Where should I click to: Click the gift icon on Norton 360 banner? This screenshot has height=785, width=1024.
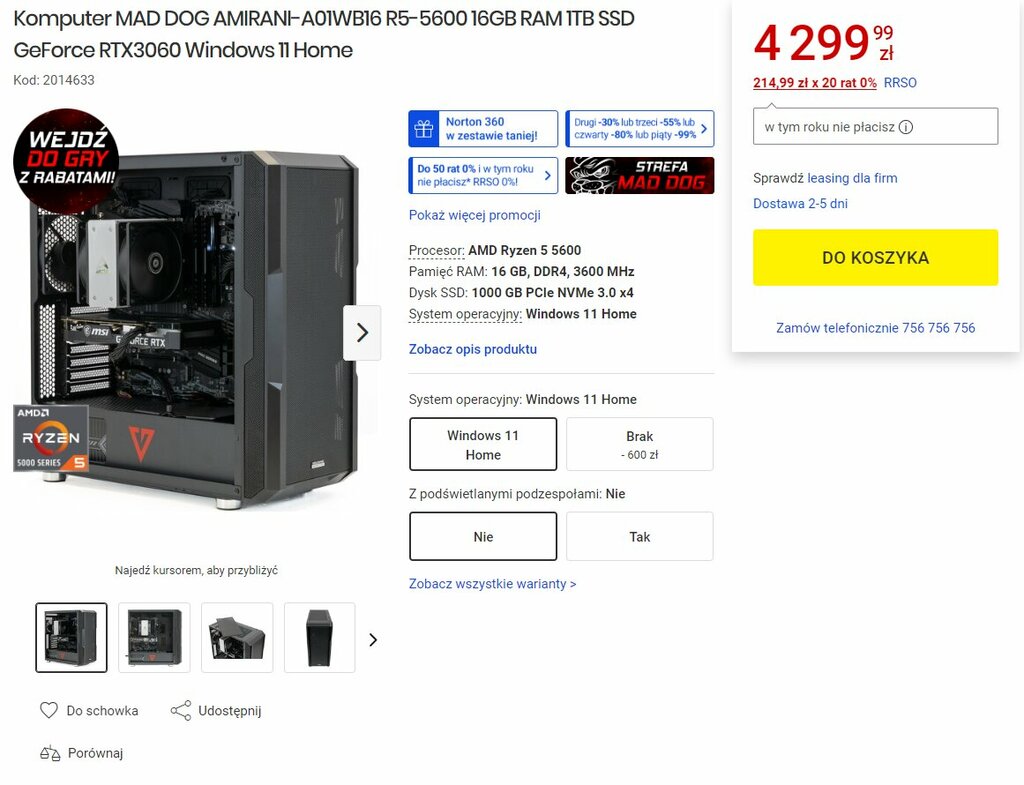pos(424,129)
